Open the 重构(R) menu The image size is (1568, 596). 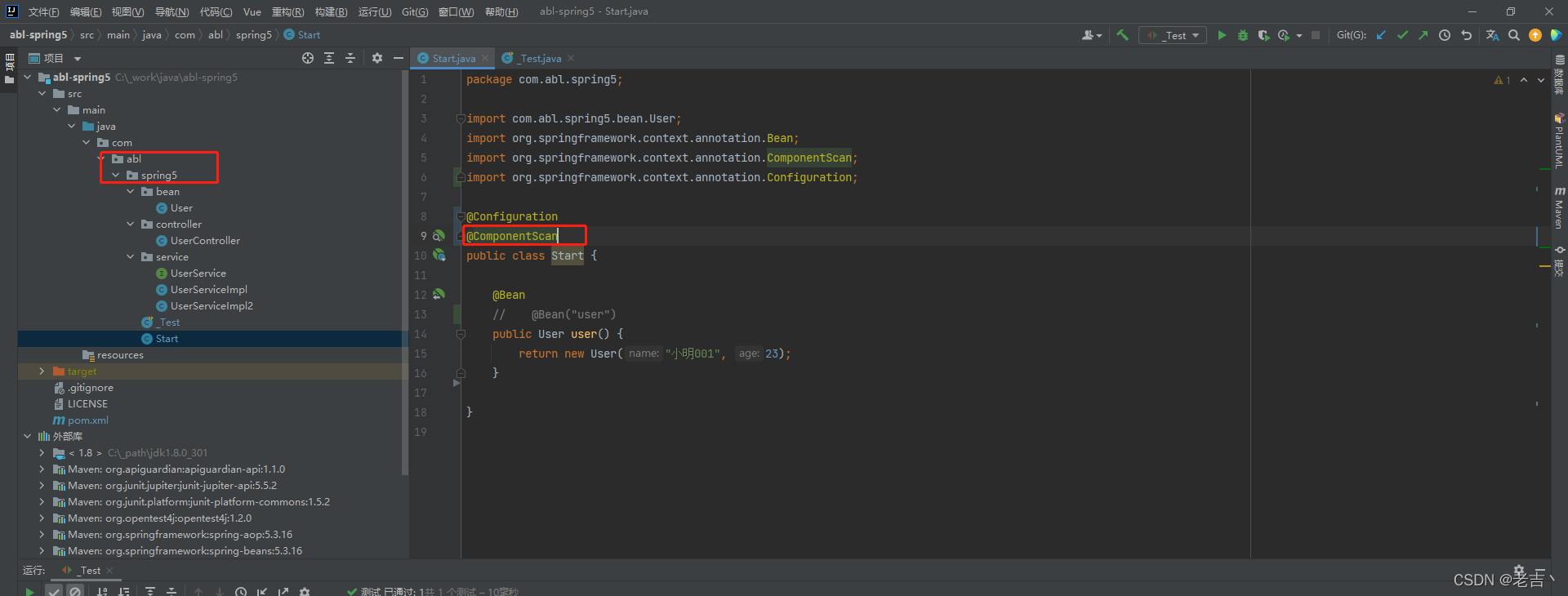(287, 11)
